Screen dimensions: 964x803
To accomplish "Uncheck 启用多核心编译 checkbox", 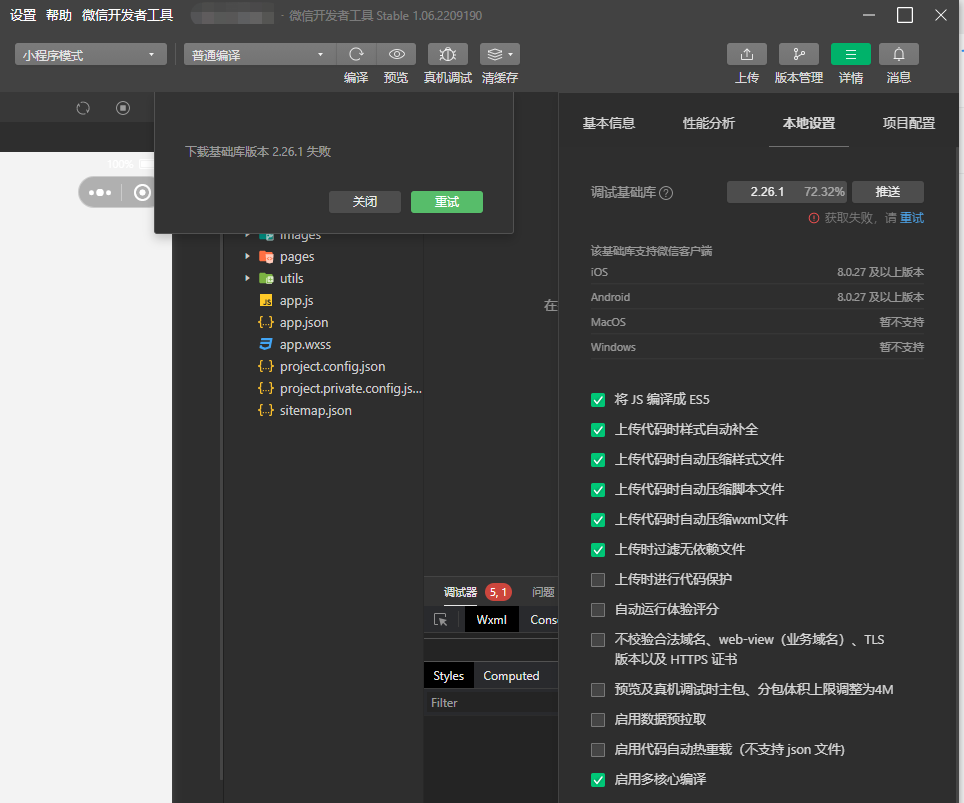I will 598,780.
